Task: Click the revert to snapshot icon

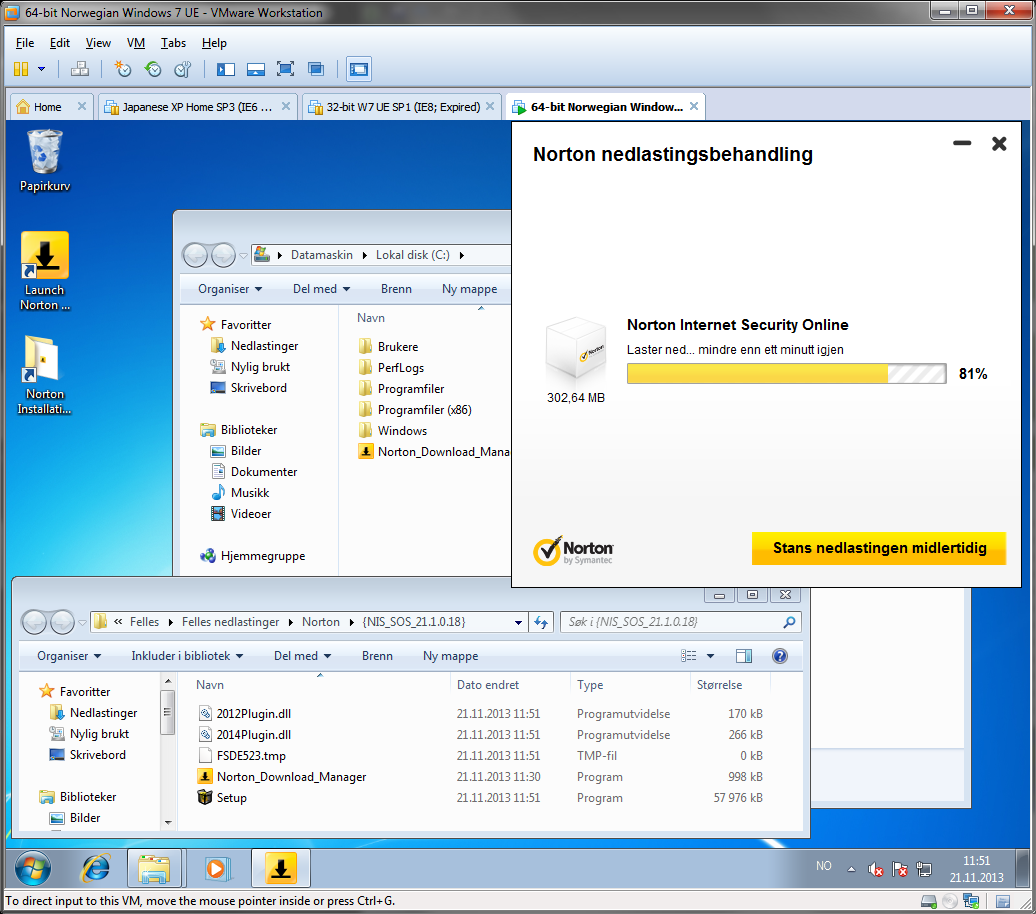Action: click(153, 69)
